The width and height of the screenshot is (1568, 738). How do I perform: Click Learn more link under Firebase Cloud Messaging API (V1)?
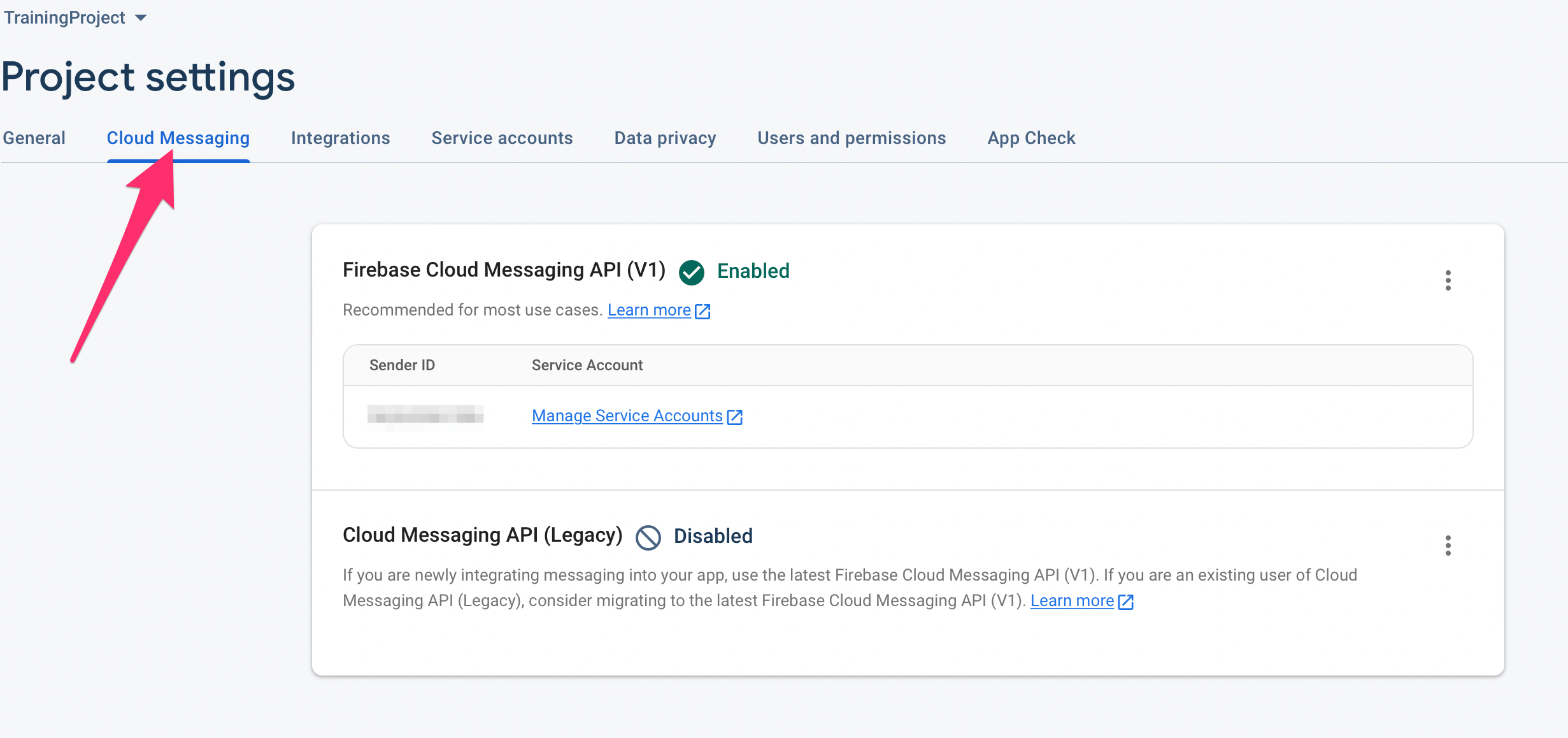click(649, 310)
